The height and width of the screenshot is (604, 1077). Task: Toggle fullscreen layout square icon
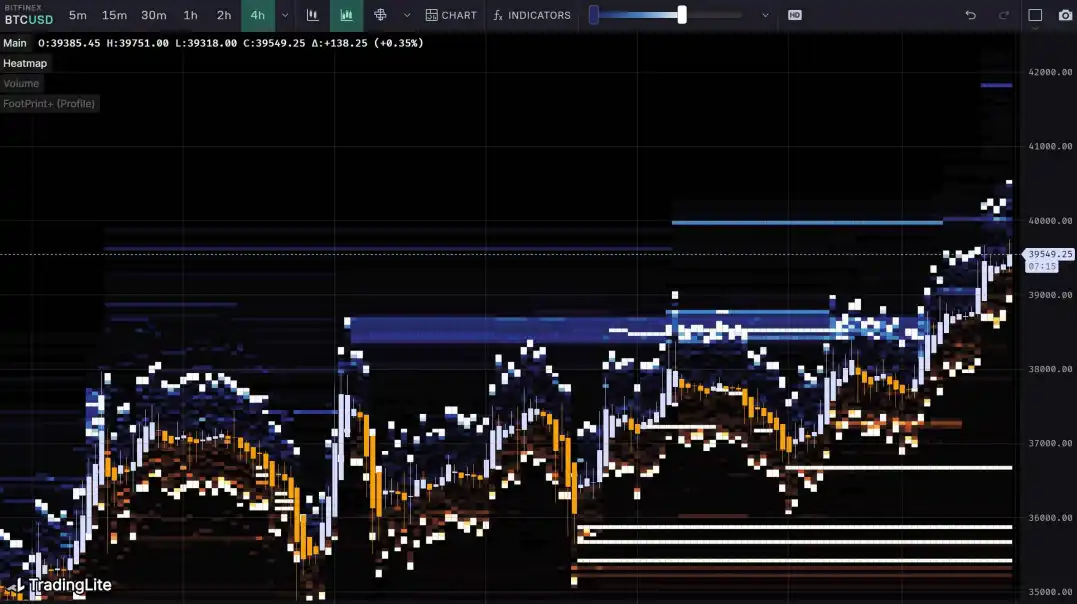tap(1035, 15)
